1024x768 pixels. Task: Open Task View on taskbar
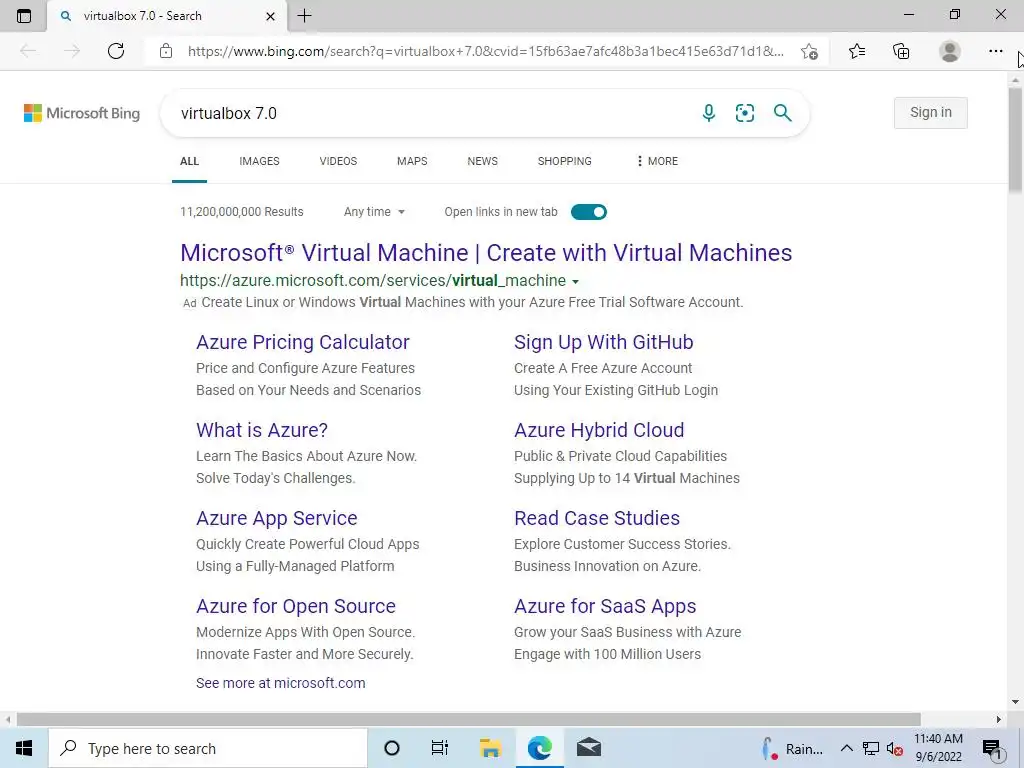[440, 748]
